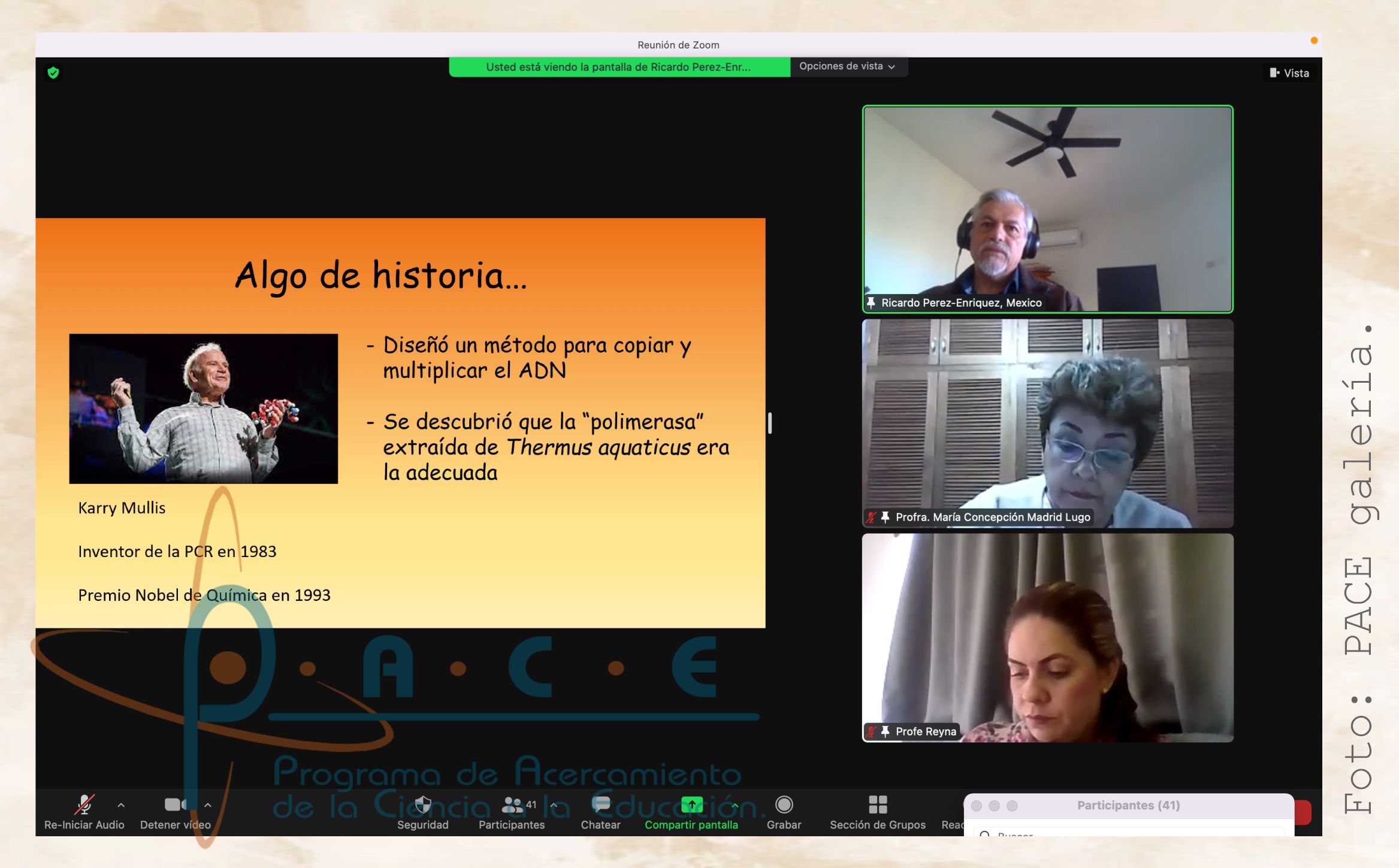Click 'Karry Mullis' caption text
This screenshot has height=868, width=1399.
pyautogui.click(x=122, y=507)
